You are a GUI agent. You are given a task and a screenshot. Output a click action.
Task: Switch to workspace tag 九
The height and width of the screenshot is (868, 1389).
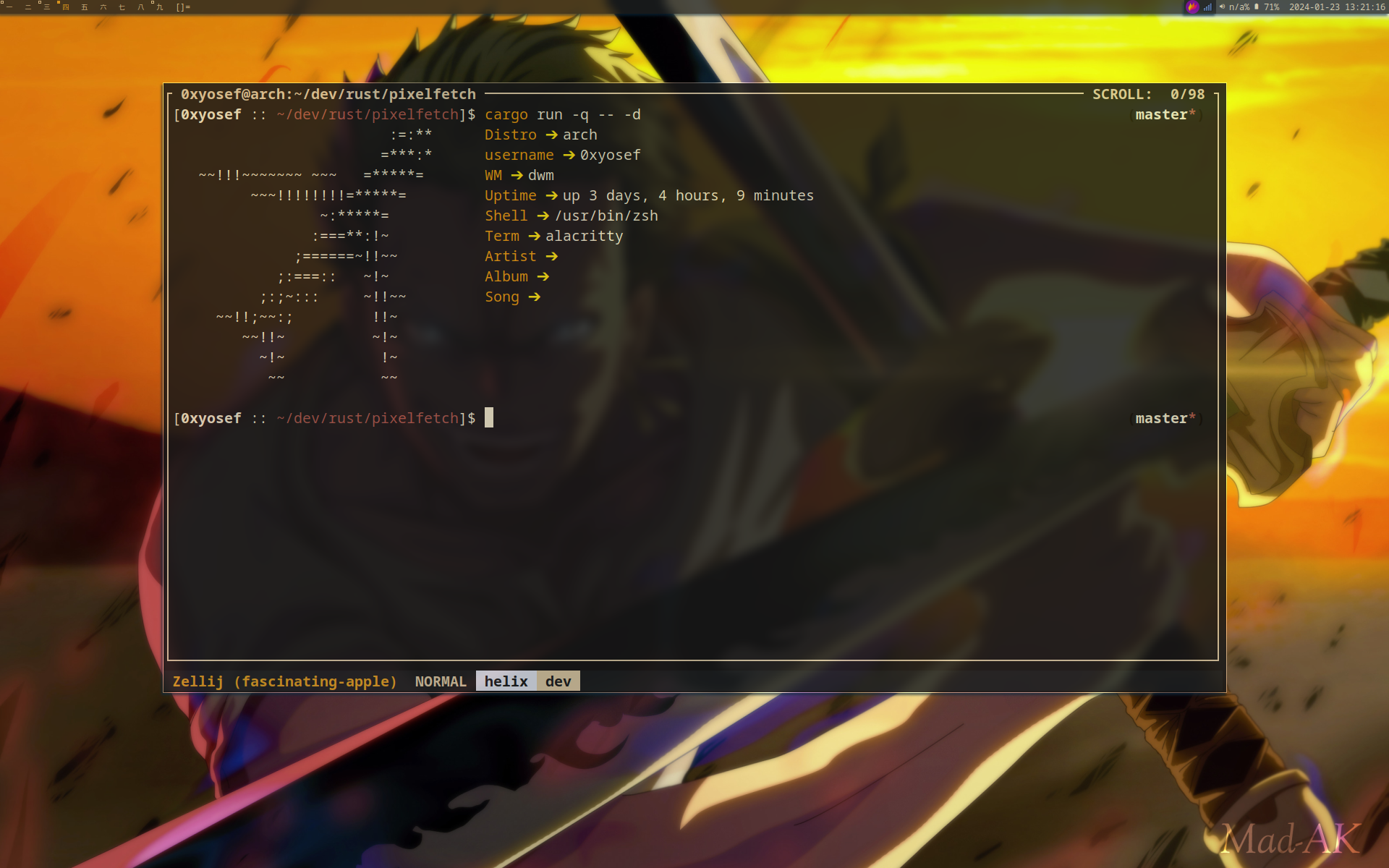(159, 7)
